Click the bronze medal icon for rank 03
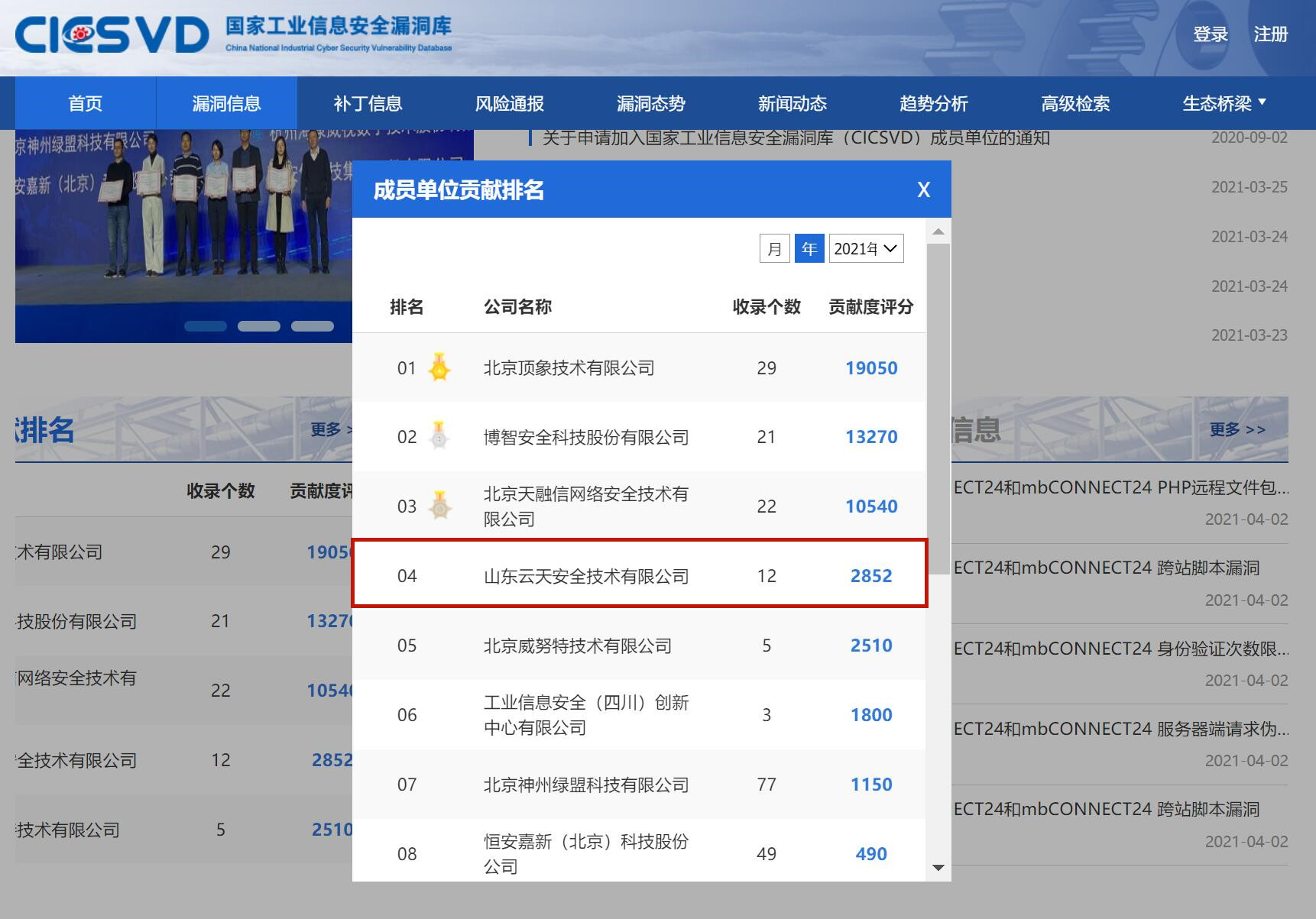The width and height of the screenshot is (1316, 919). pyautogui.click(x=439, y=506)
